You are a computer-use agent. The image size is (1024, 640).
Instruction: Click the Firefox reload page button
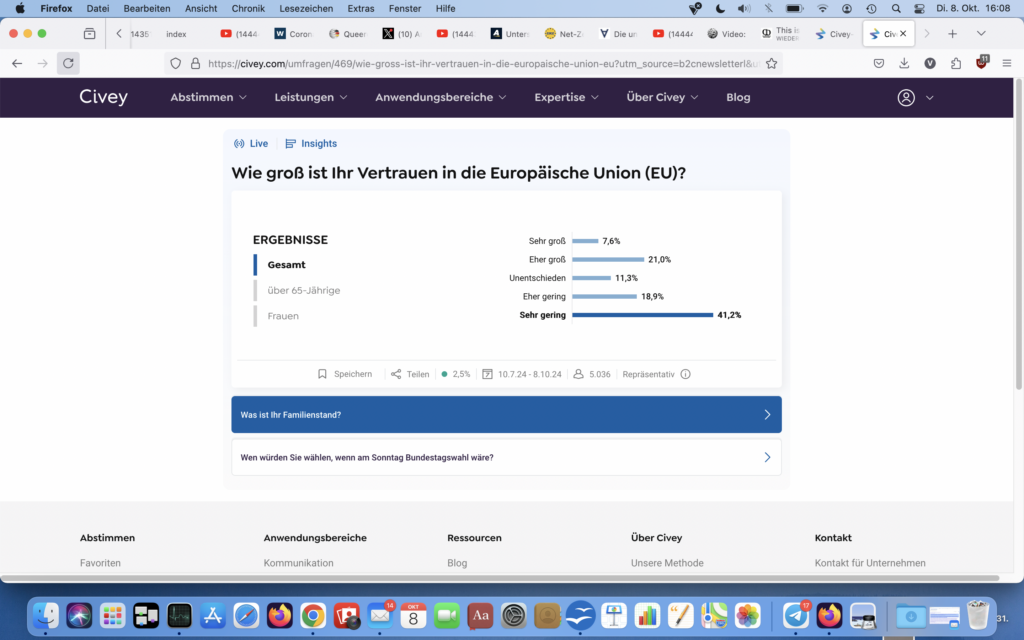pyautogui.click(x=68, y=63)
